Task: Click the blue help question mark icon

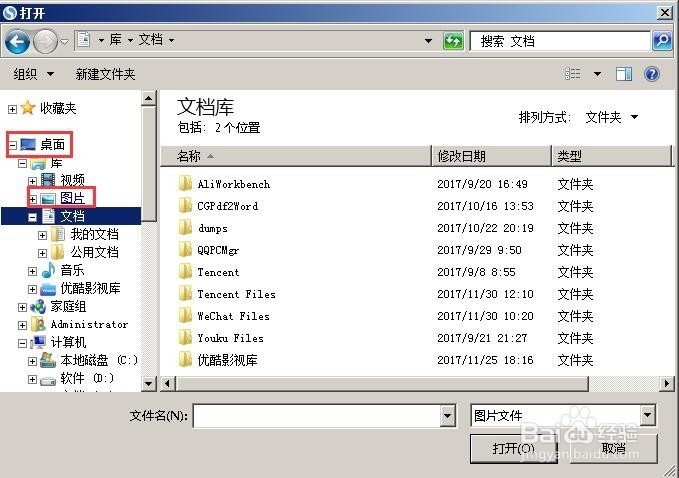Action: click(652, 74)
